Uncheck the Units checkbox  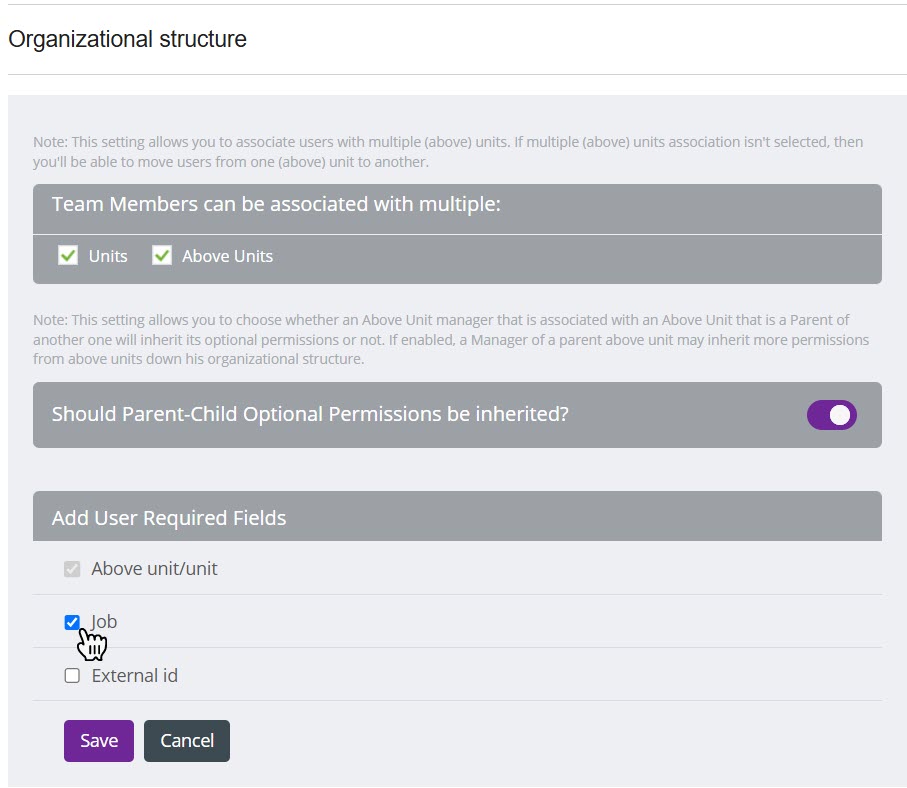[x=68, y=256]
